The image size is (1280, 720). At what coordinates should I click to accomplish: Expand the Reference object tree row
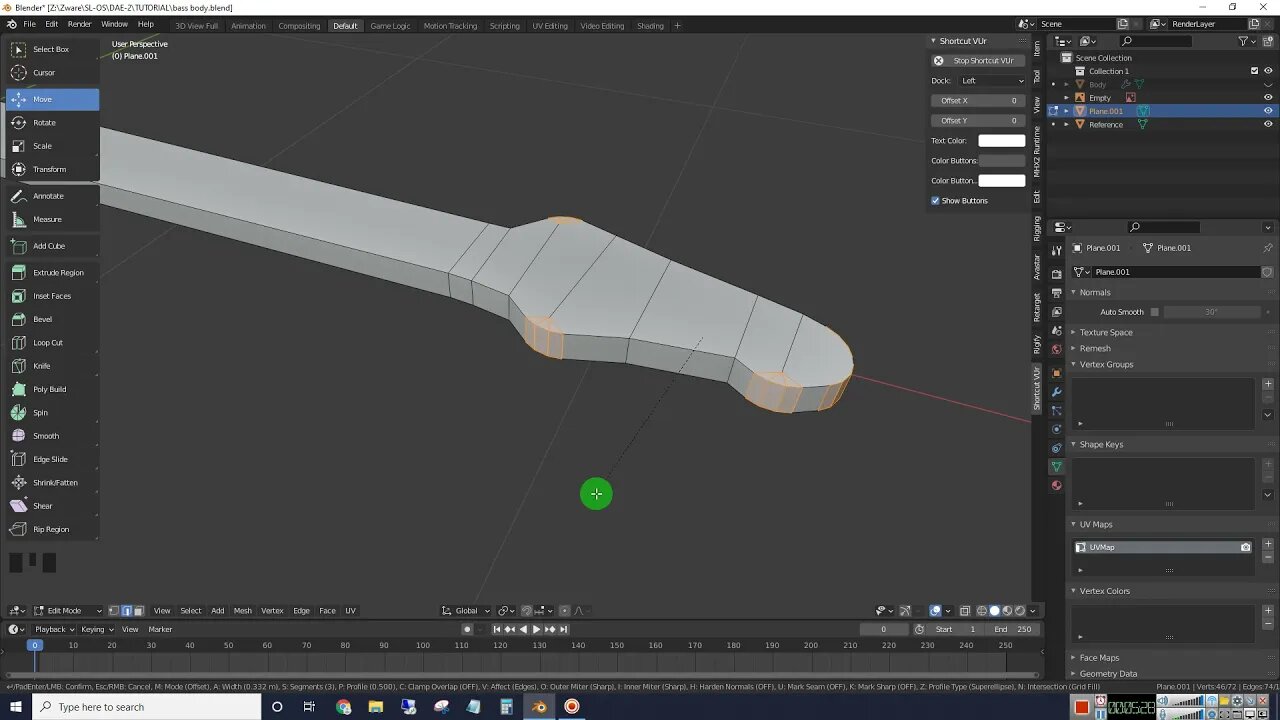click(x=1066, y=125)
